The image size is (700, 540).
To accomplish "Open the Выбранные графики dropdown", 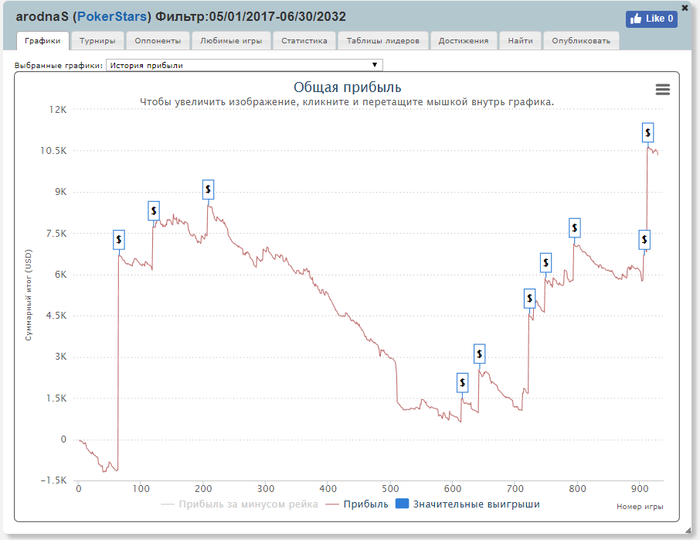I will coord(244,65).
